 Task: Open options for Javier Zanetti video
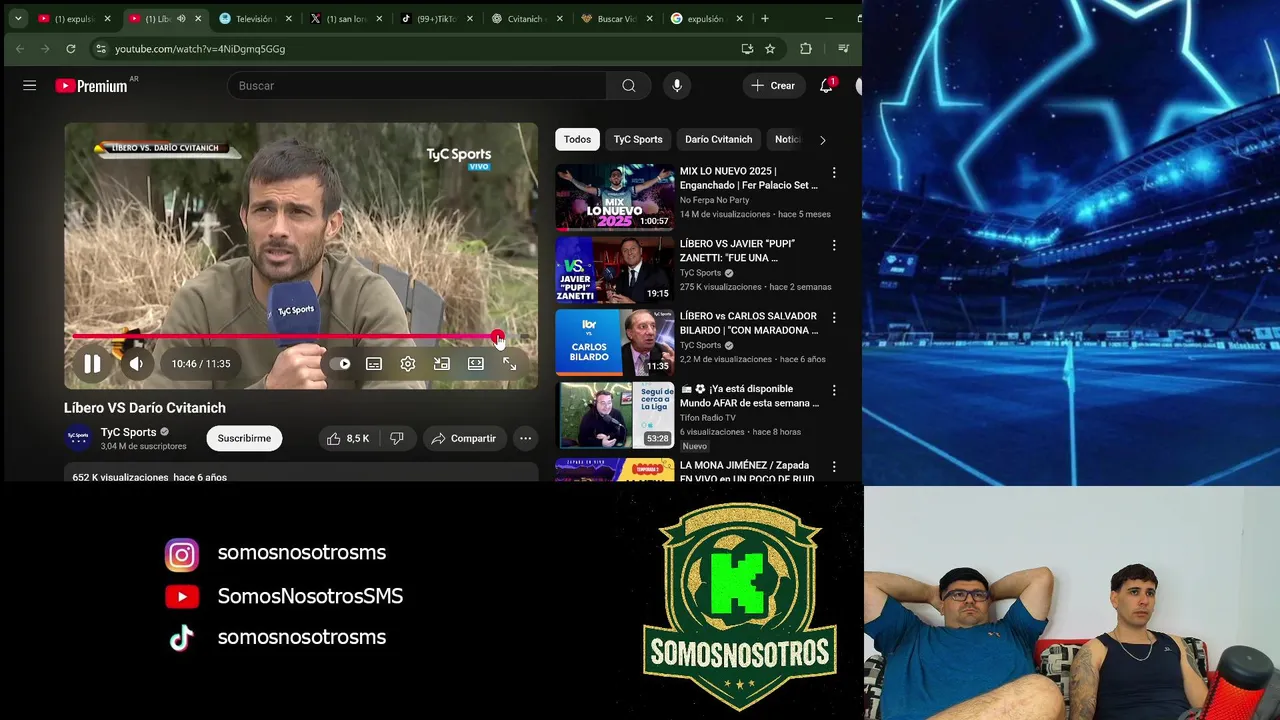coord(834,245)
